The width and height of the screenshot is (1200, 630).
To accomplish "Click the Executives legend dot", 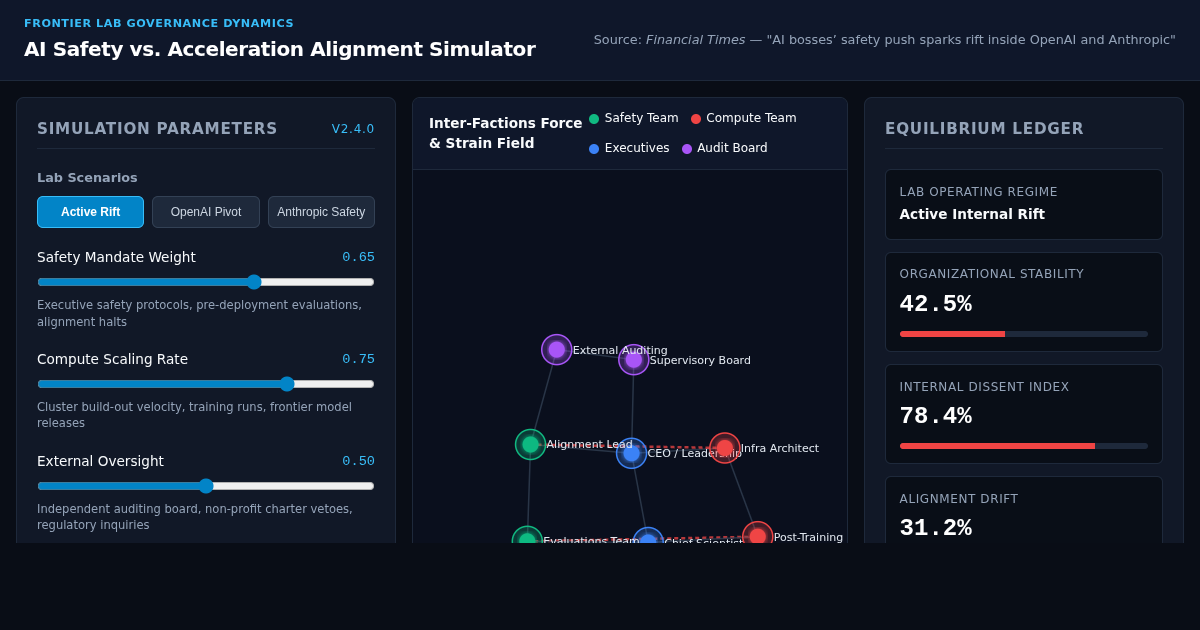I will (x=594, y=149).
